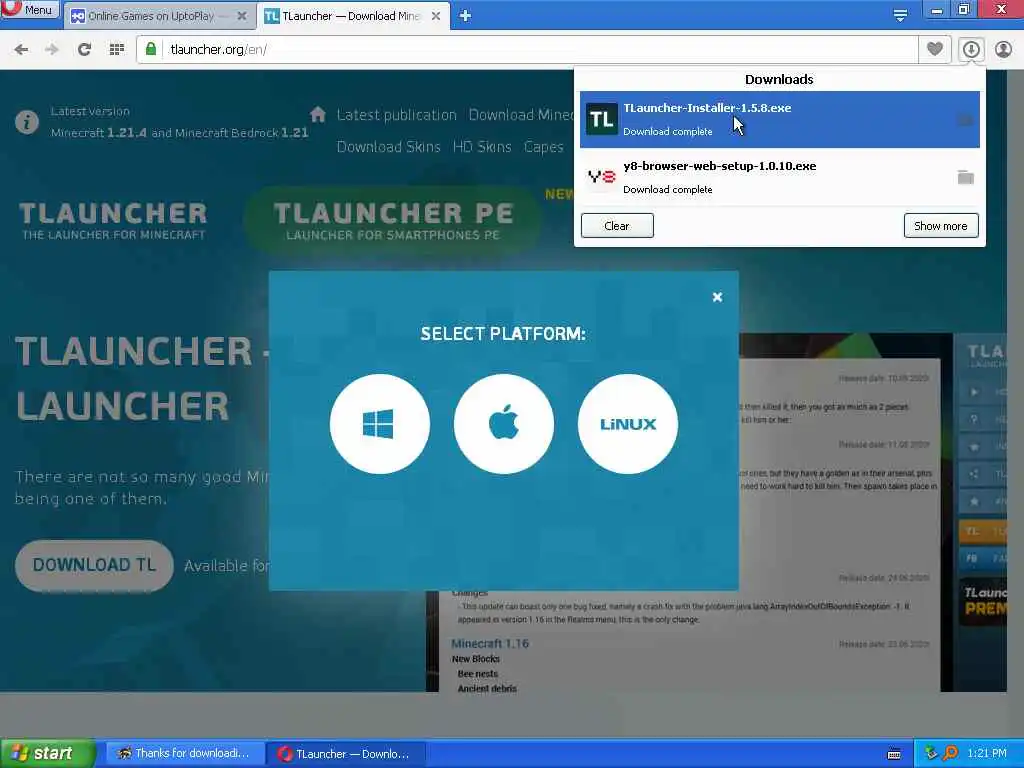This screenshot has height=768, width=1024.
Task: Open HD Skins link
Action: (x=482, y=147)
